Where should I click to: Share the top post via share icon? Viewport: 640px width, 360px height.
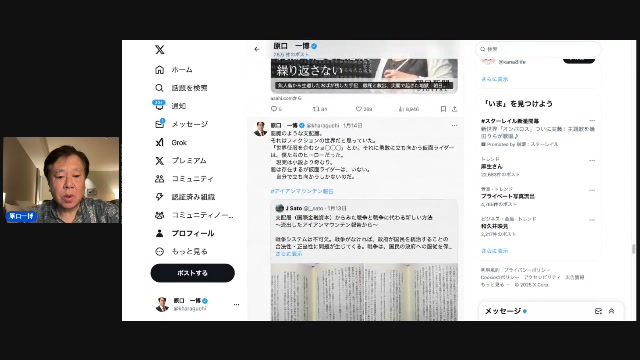pyautogui.click(x=454, y=109)
